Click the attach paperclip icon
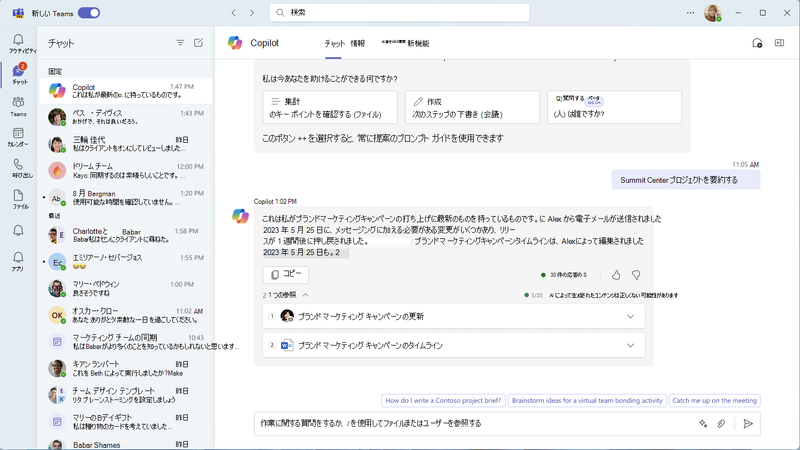This screenshot has height=450, width=800. click(721, 423)
